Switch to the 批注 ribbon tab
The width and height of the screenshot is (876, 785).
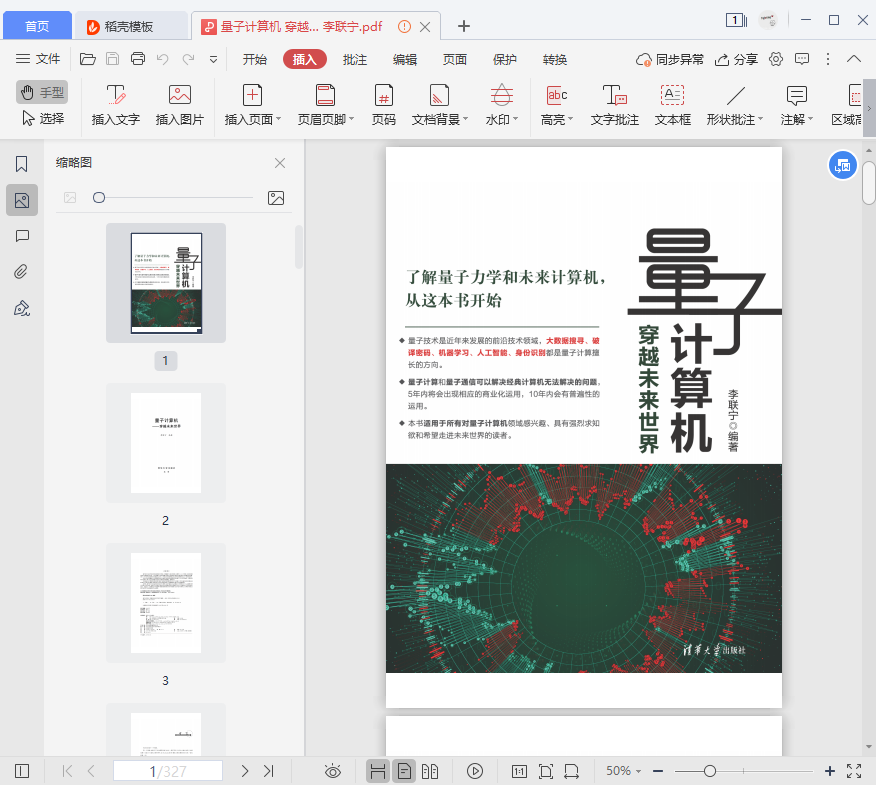(x=355, y=59)
